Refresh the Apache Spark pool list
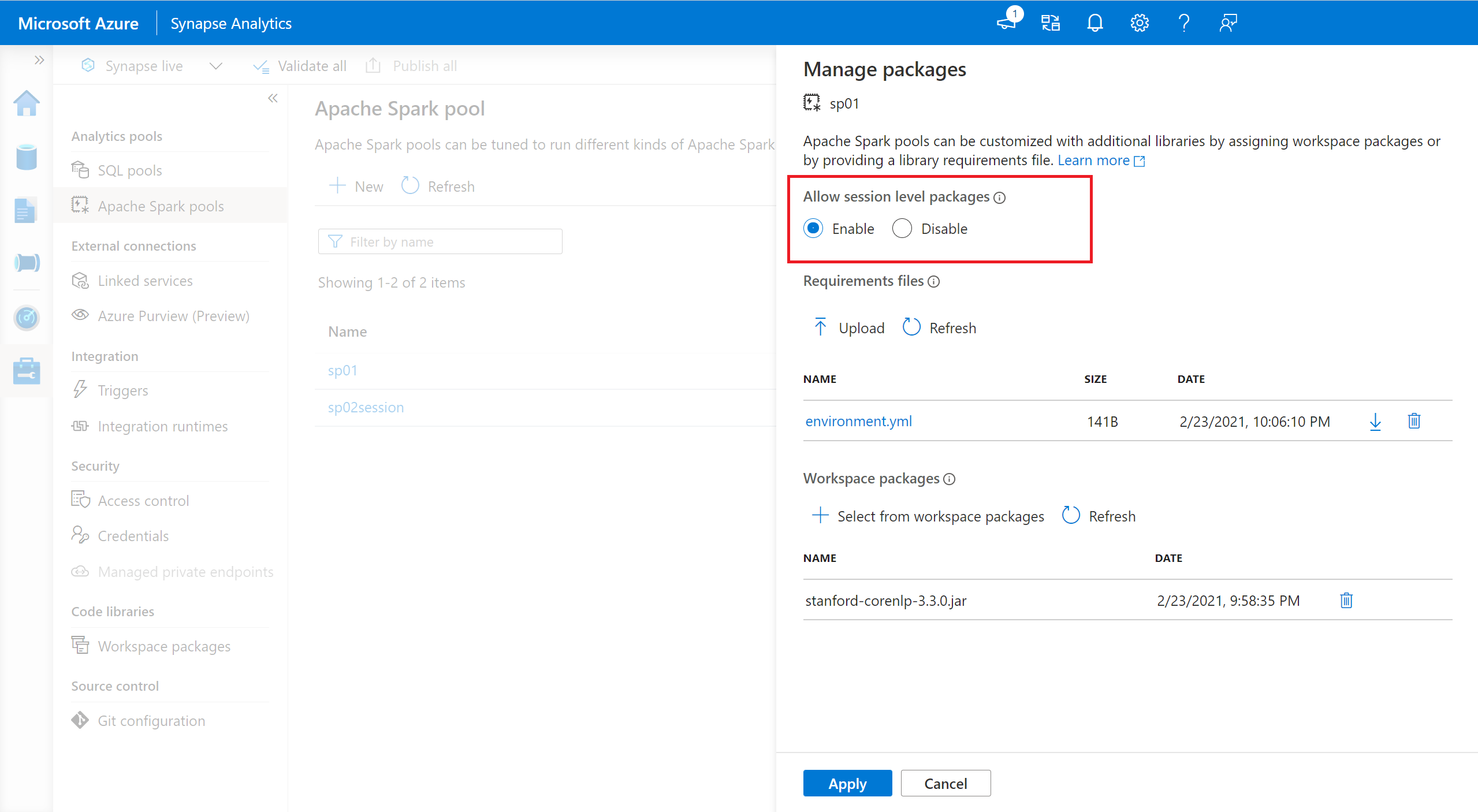This screenshot has width=1478, height=812. 438,187
